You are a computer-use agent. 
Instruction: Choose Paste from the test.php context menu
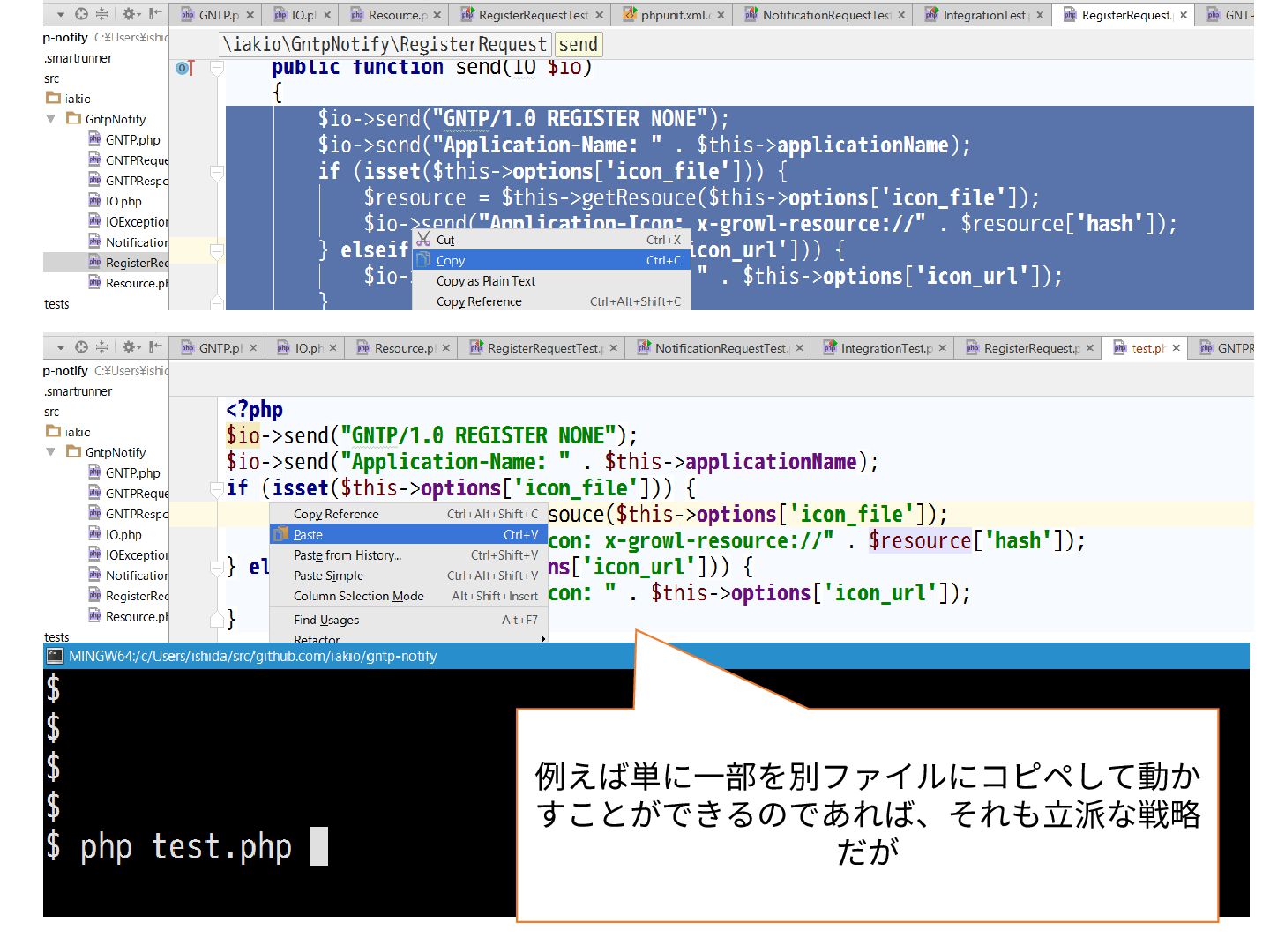(408, 534)
